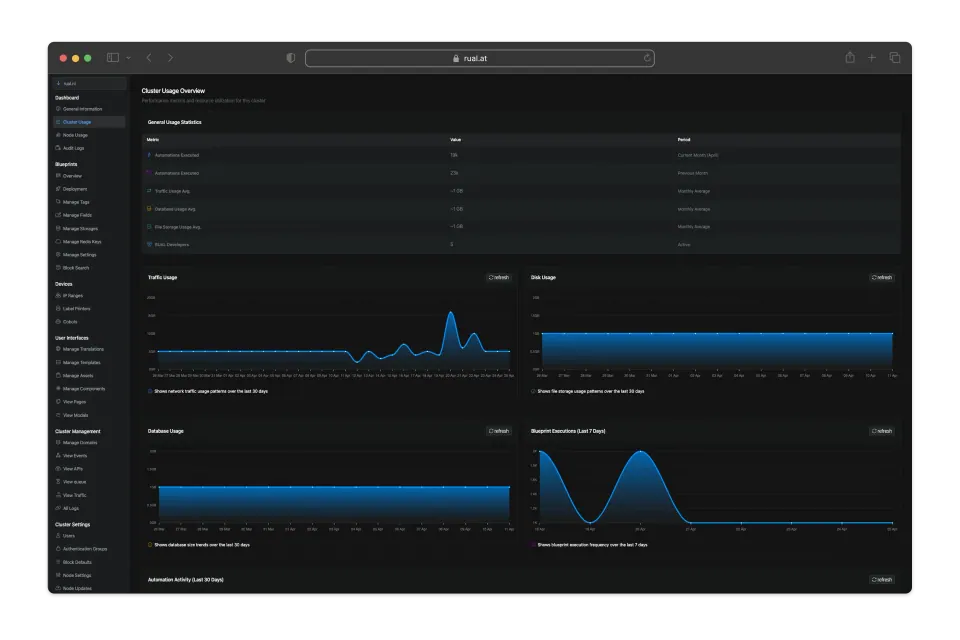Click the Manage Translations icon

58,349
